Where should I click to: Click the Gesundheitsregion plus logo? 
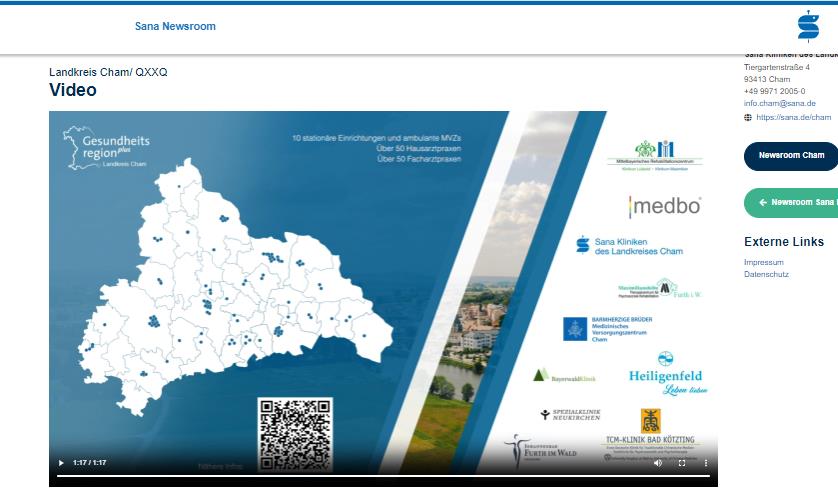[107, 148]
